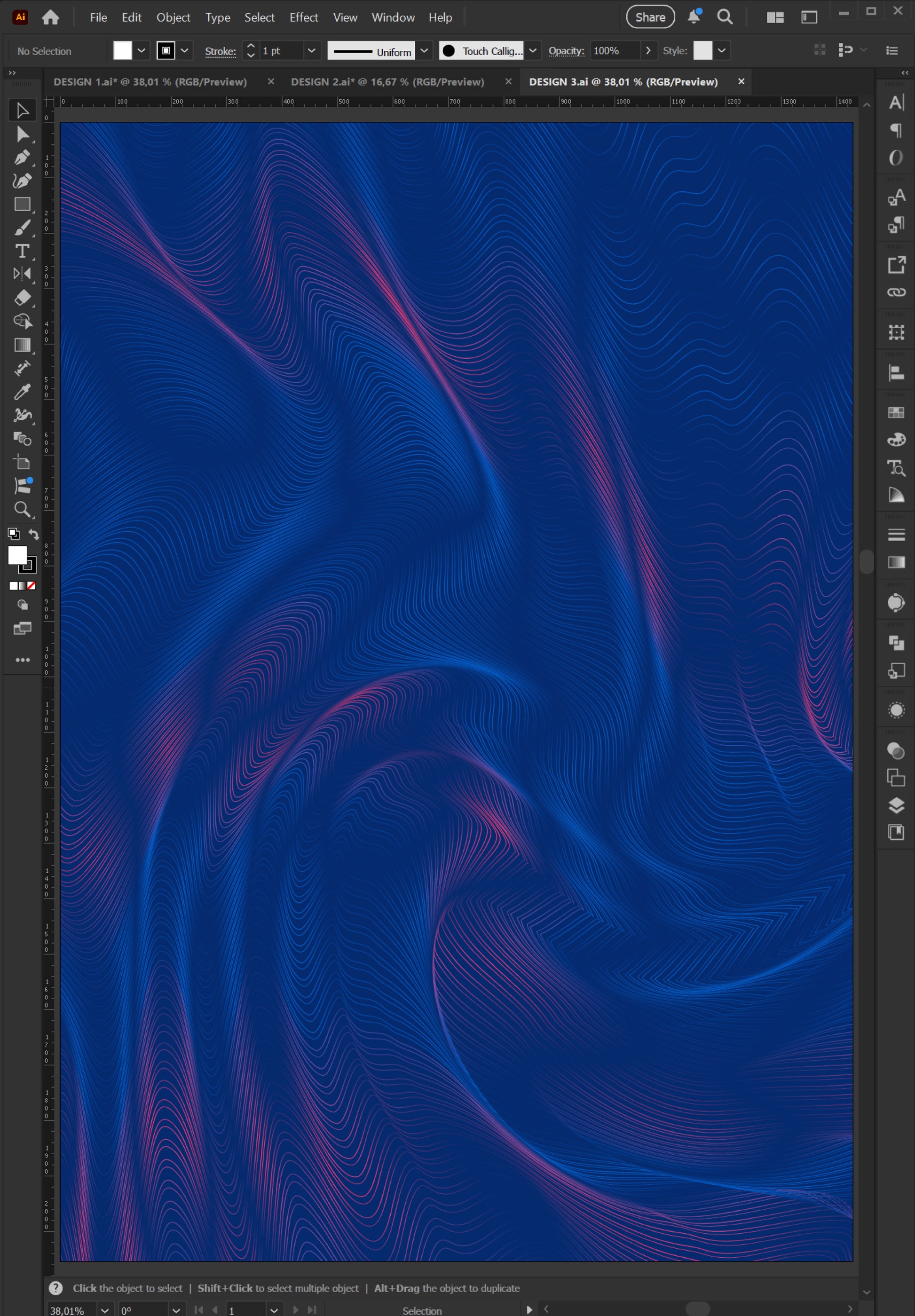Swap fill and stroke colors
This screenshot has width=915, height=1316.
coord(34,534)
